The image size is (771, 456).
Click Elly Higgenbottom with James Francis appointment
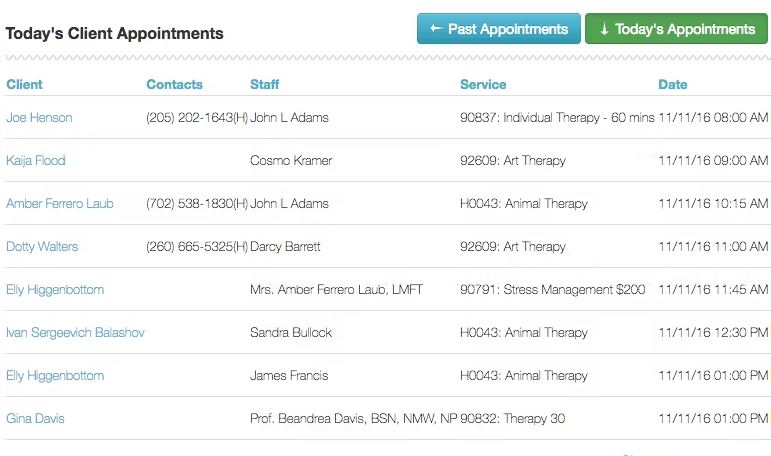(55, 376)
